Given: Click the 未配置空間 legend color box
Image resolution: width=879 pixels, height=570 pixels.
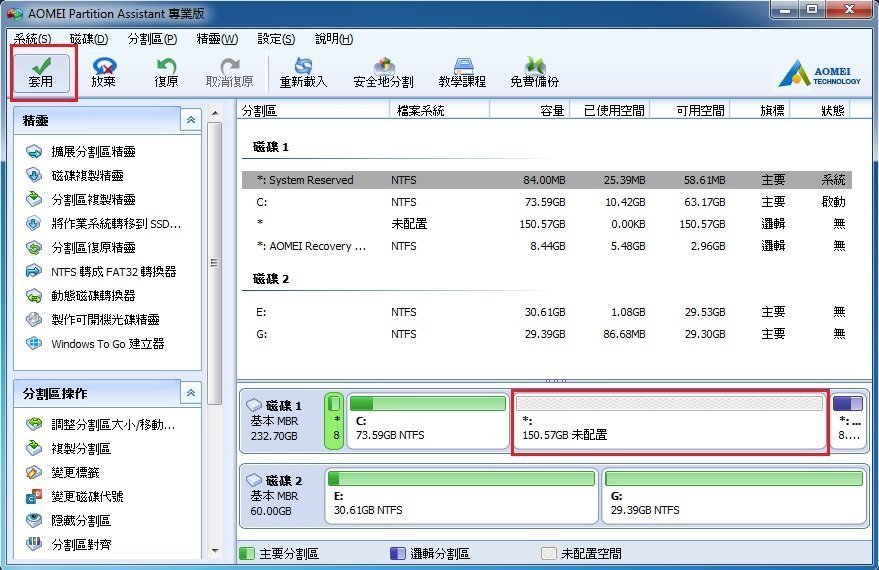Looking at the screenshot, I should 549,554.
